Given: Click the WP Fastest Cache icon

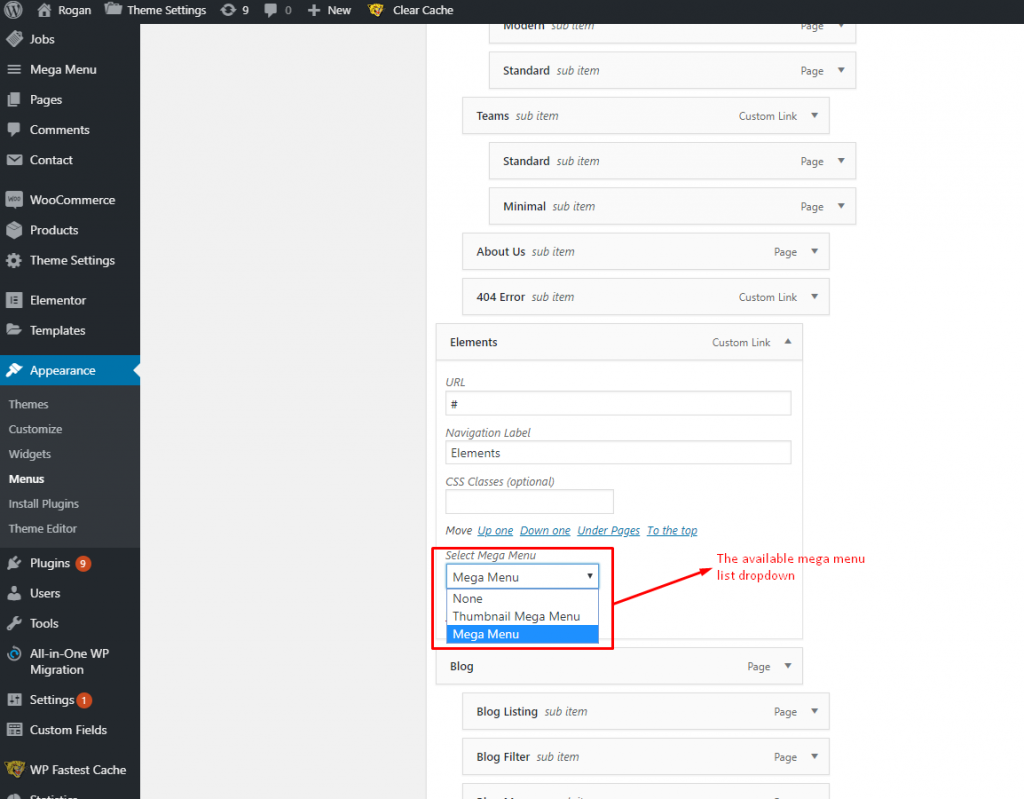Looking at the screenshot, I should (14, 770).
